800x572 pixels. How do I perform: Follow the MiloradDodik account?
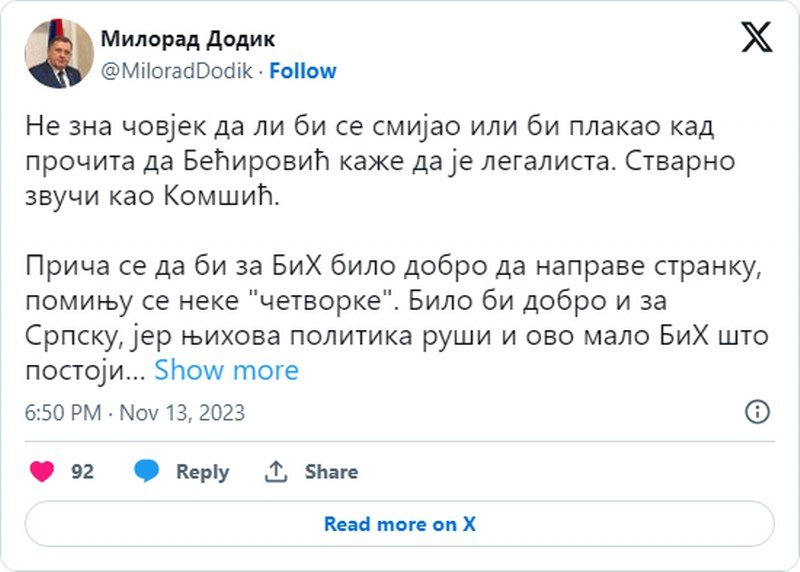(303, 71)
